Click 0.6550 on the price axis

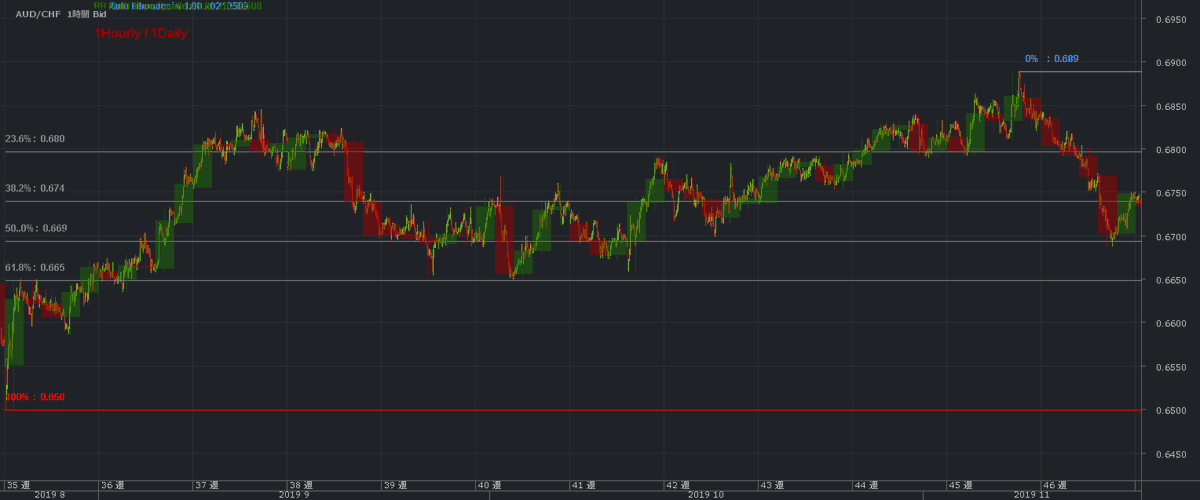[x=1170, y=367]
